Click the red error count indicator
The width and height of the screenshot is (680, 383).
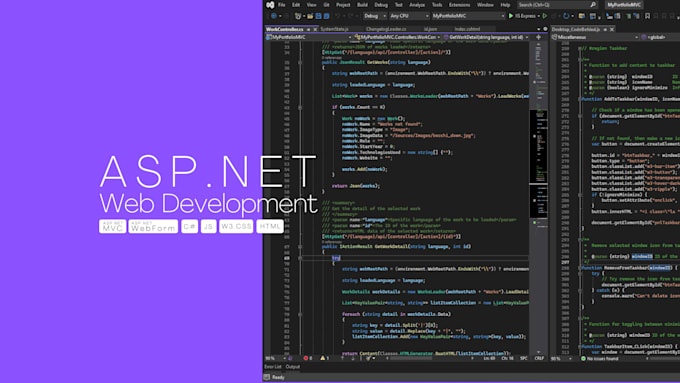pos(308,358)
